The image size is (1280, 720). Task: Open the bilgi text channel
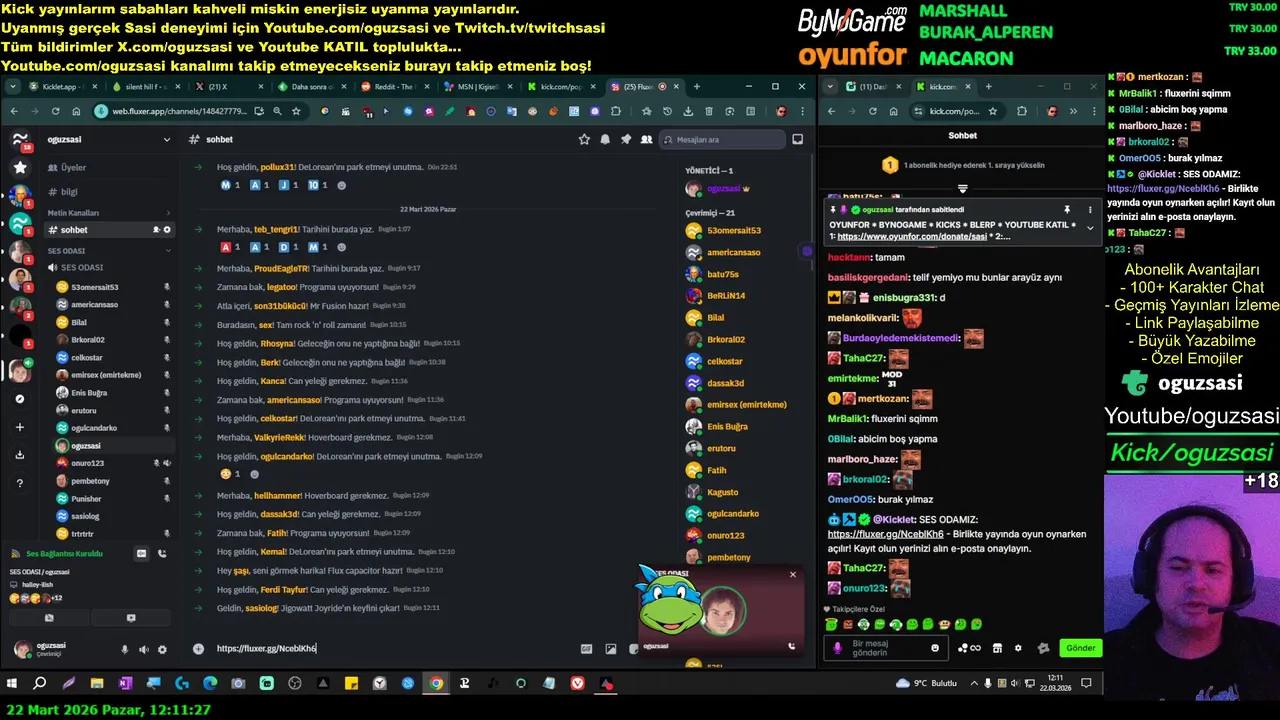click(110, 192)
